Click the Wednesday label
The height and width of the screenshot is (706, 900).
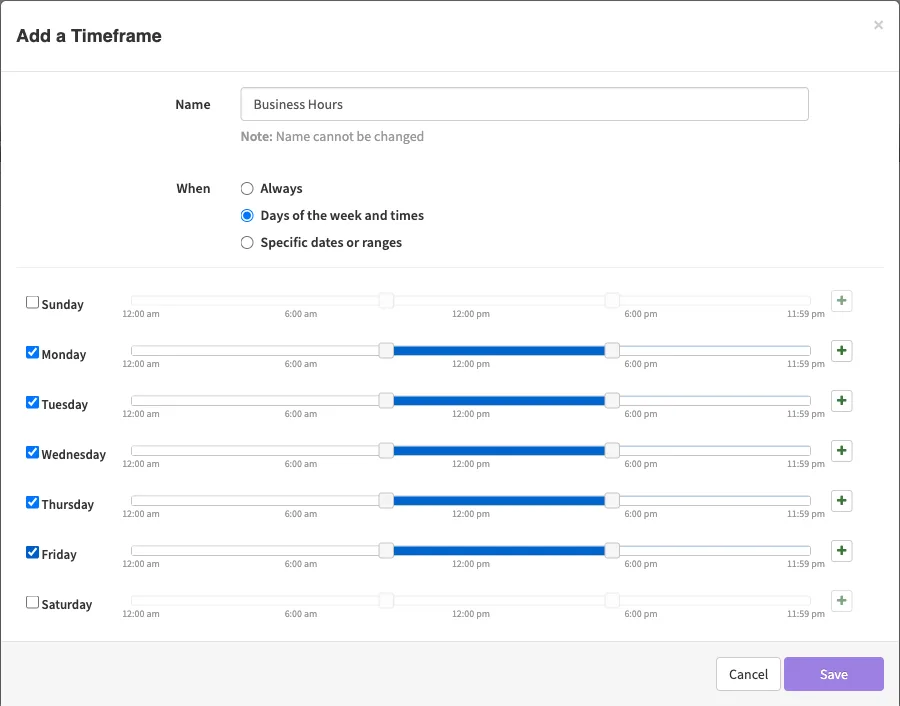pyautogui.click(x=73, y=454)
